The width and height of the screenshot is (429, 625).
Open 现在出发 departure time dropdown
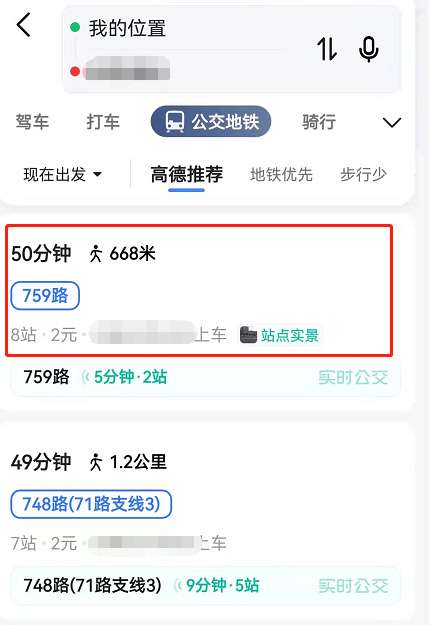(x=62, y=175)
